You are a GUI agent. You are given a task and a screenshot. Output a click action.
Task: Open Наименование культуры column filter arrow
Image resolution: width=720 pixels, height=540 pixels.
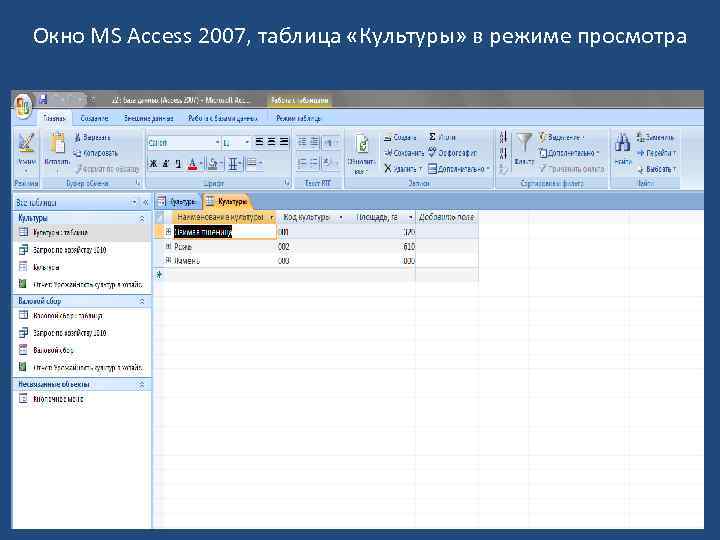(x=272, y=217)
